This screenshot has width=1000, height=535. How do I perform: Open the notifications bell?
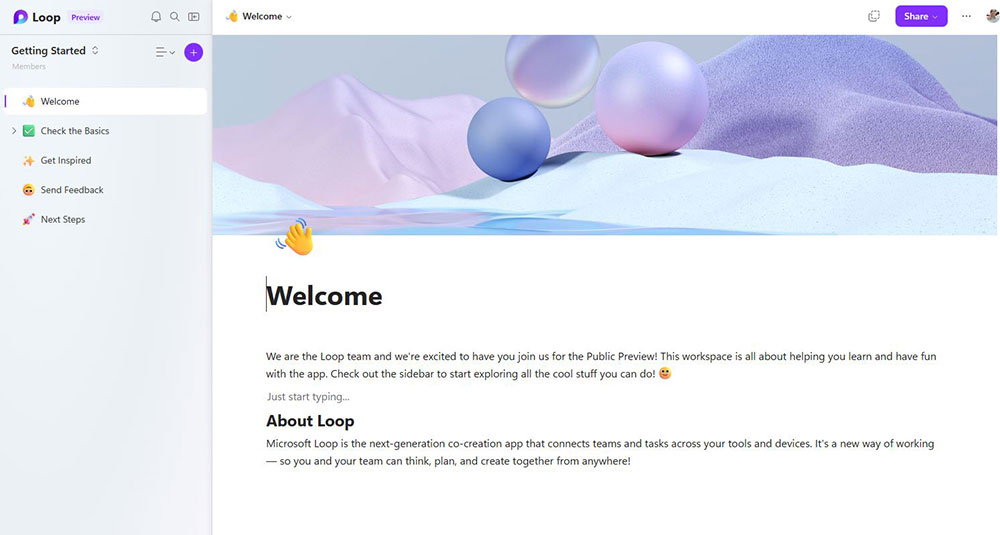156,17
